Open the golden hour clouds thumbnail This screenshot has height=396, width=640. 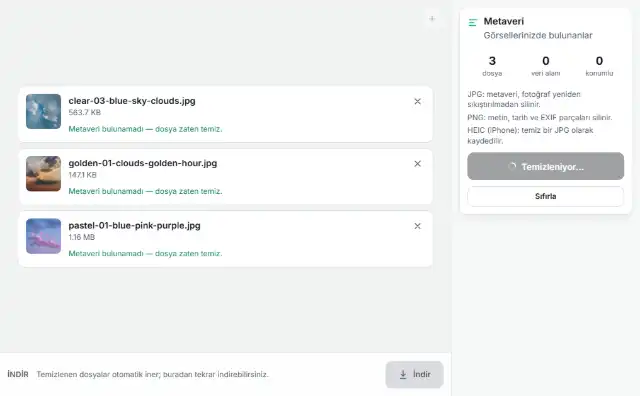point(43,174)
